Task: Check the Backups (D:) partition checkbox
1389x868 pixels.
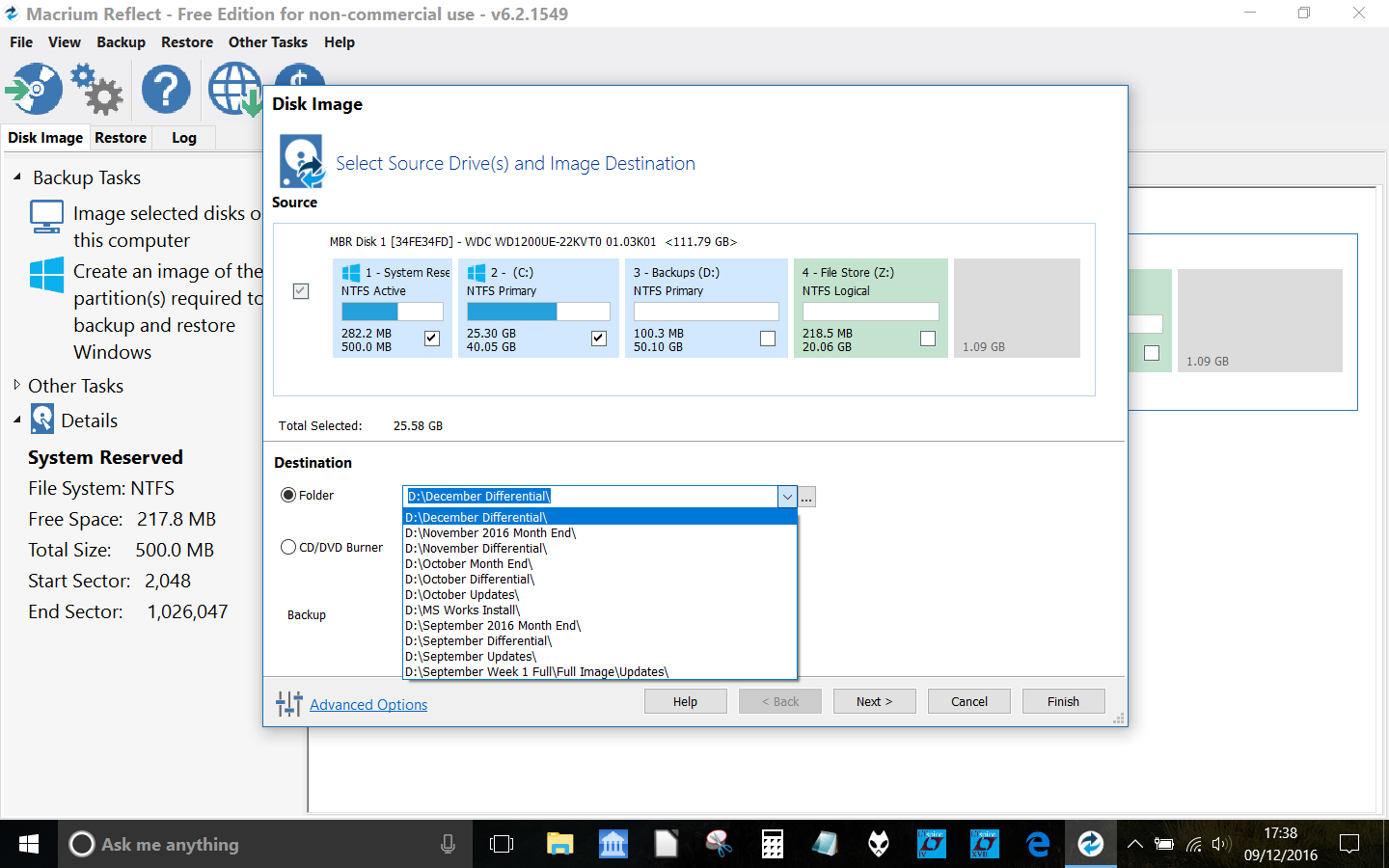Action: coord(768,338)
